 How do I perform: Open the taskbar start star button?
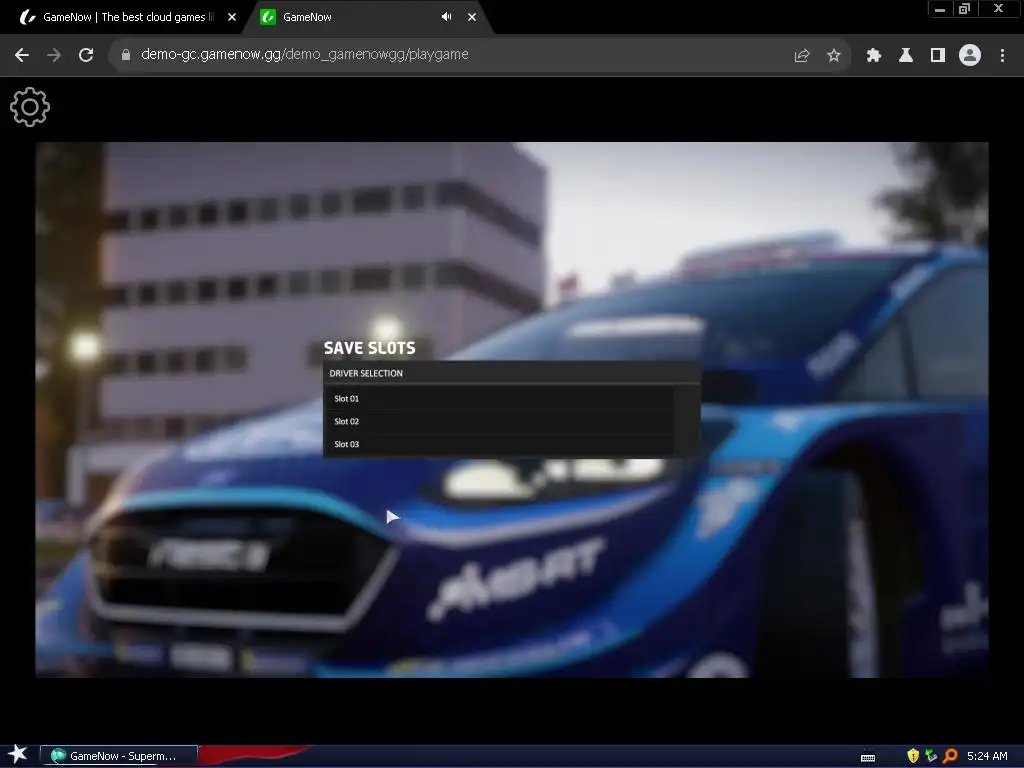pos(18,754)
